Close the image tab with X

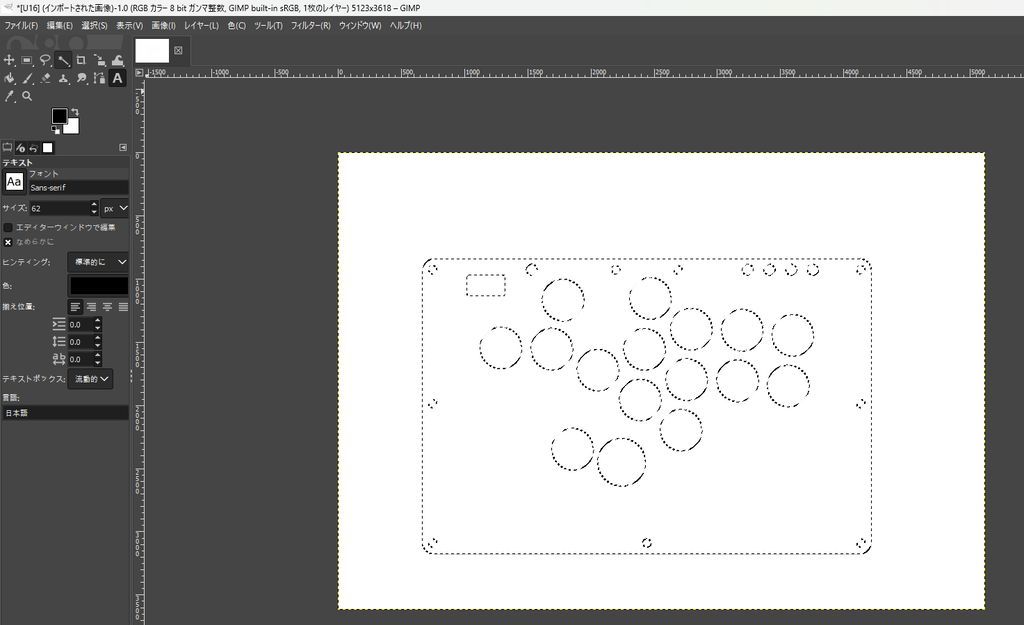point(178,50)
